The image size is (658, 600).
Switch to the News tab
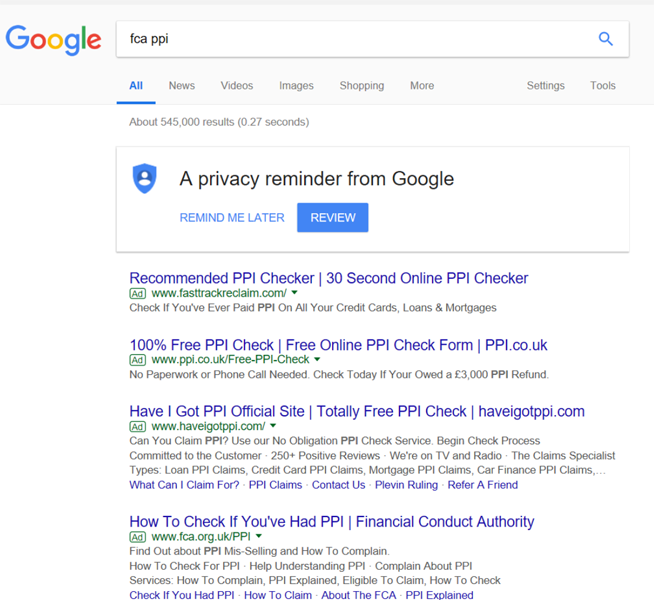pyautogui.click(x=182, y=86)
